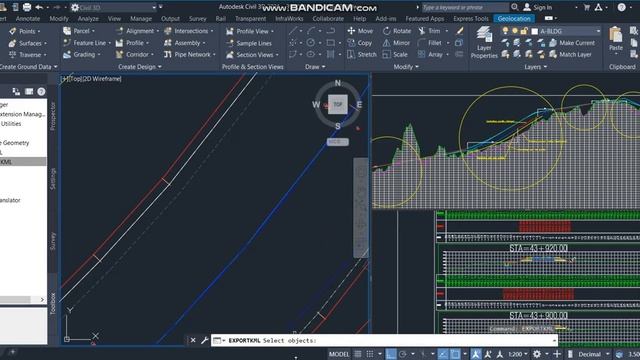The image size is (640, 360).
Task: Click the Pipe Network tool
Action: 189,55
